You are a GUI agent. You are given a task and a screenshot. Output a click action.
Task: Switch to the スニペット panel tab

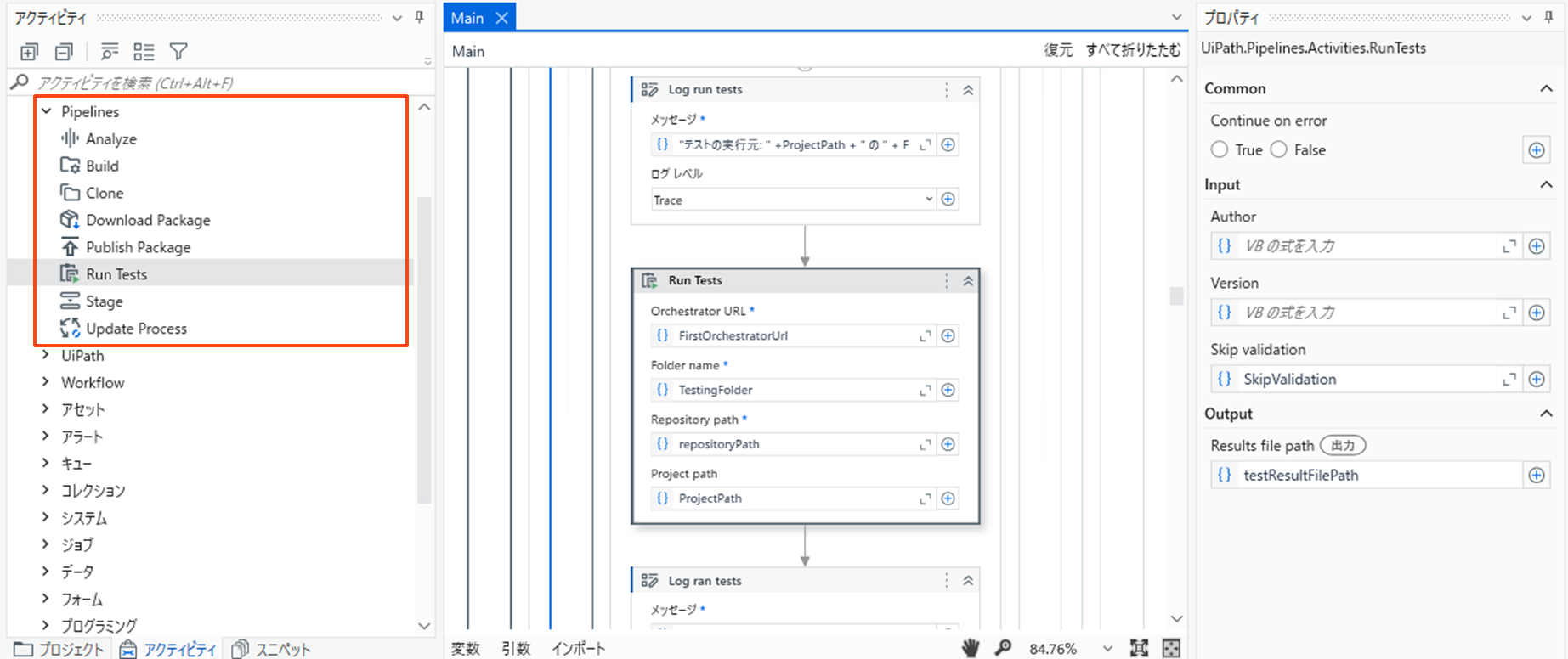pyautogui.click(x=271, y=650)
